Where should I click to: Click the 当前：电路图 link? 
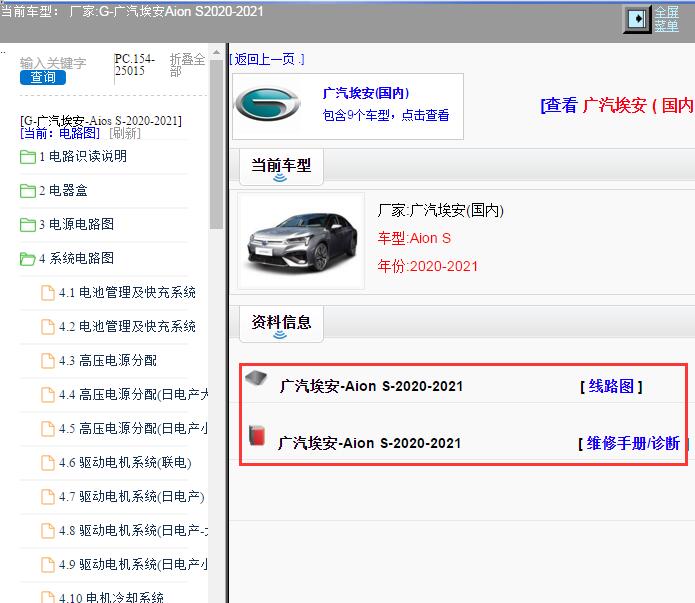[x=60, y=133]
